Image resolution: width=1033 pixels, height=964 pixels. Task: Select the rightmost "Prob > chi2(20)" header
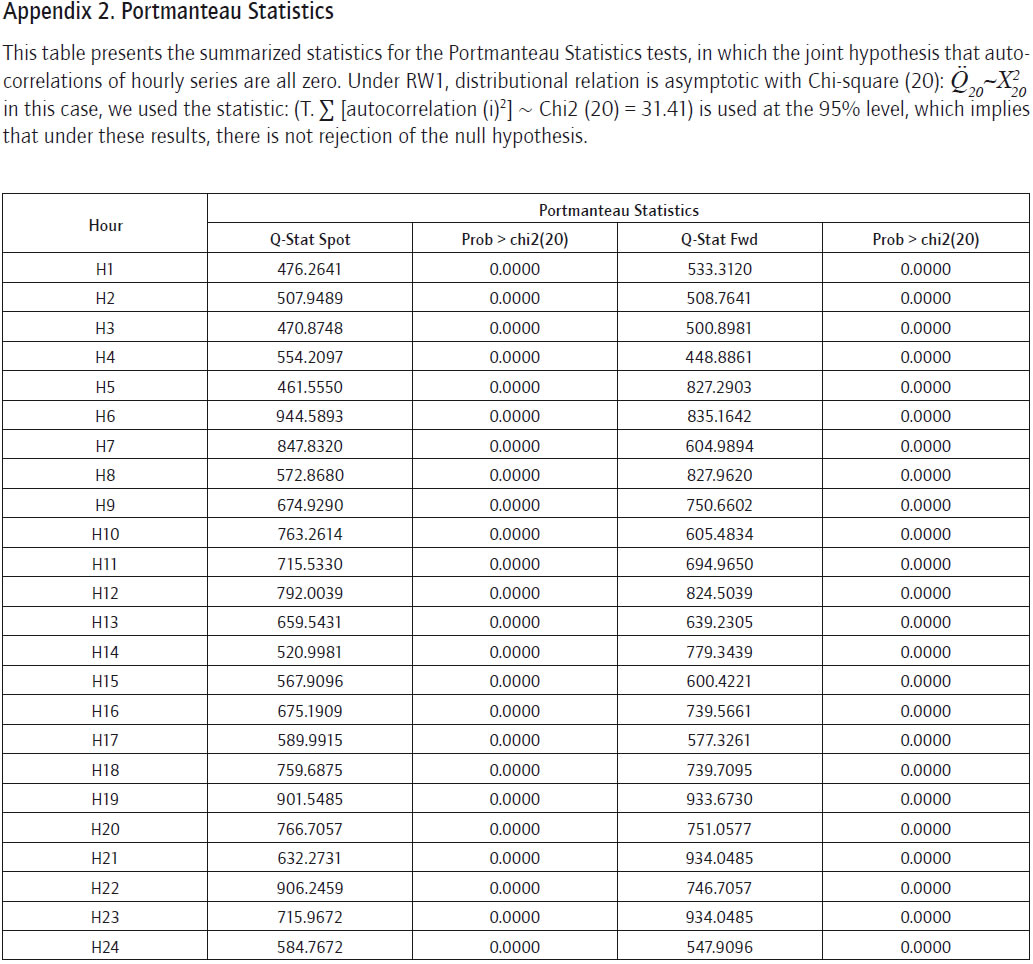pos(925,239)
